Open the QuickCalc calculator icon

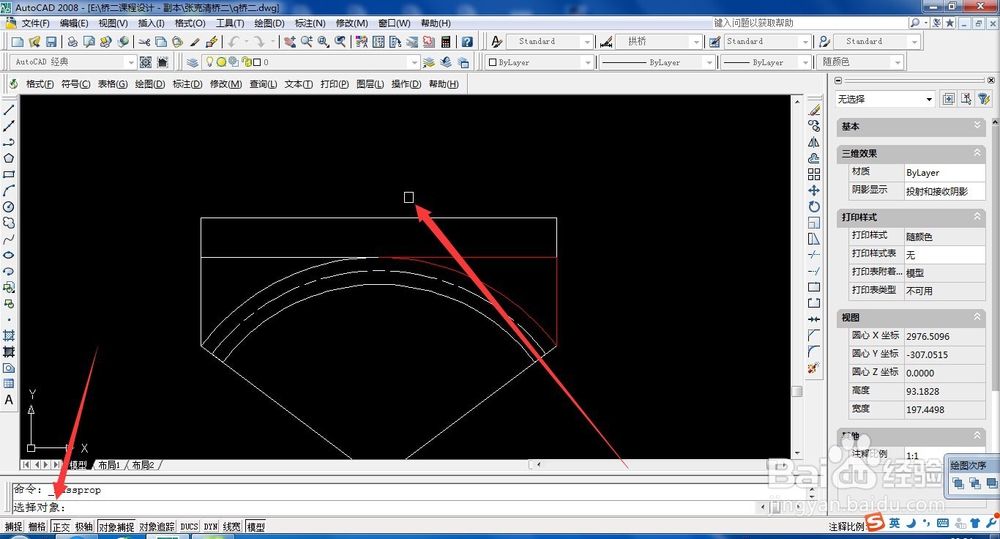click(x=446, y=41)
